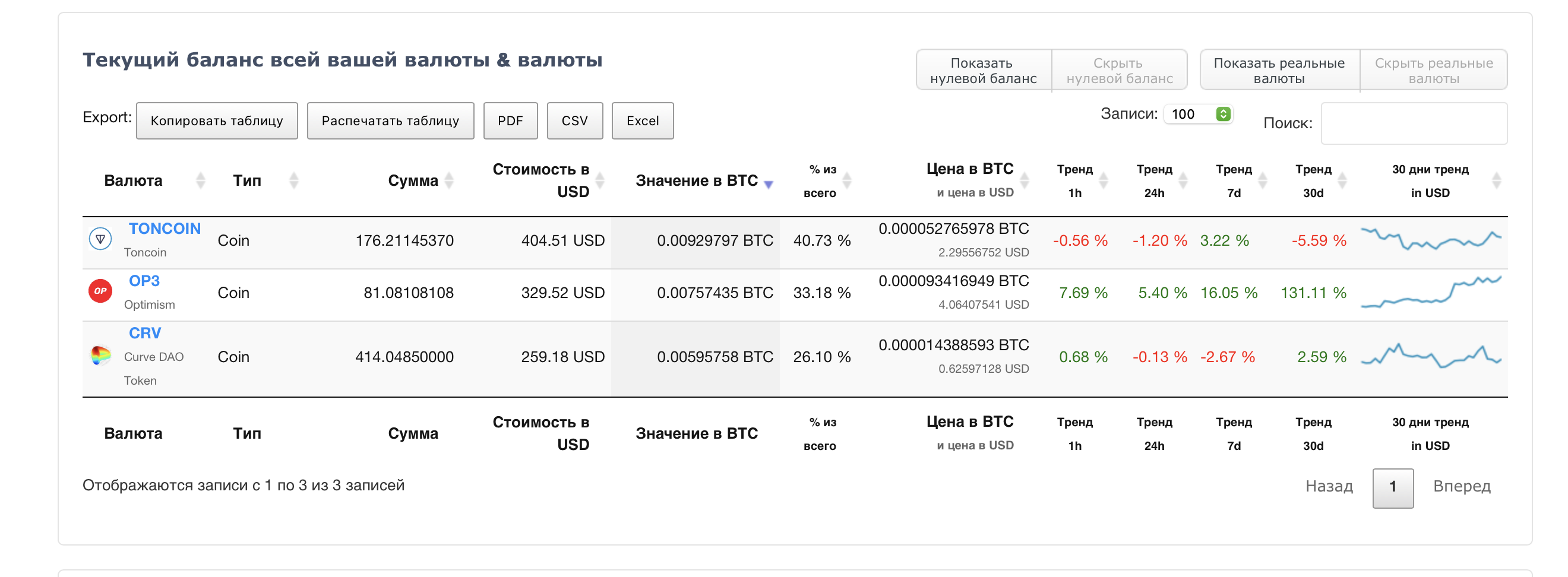The width and height of the screenshot is (1568, 577).
Task: Sort by Тренд 1h arrows
Action: click(1104, 180)
